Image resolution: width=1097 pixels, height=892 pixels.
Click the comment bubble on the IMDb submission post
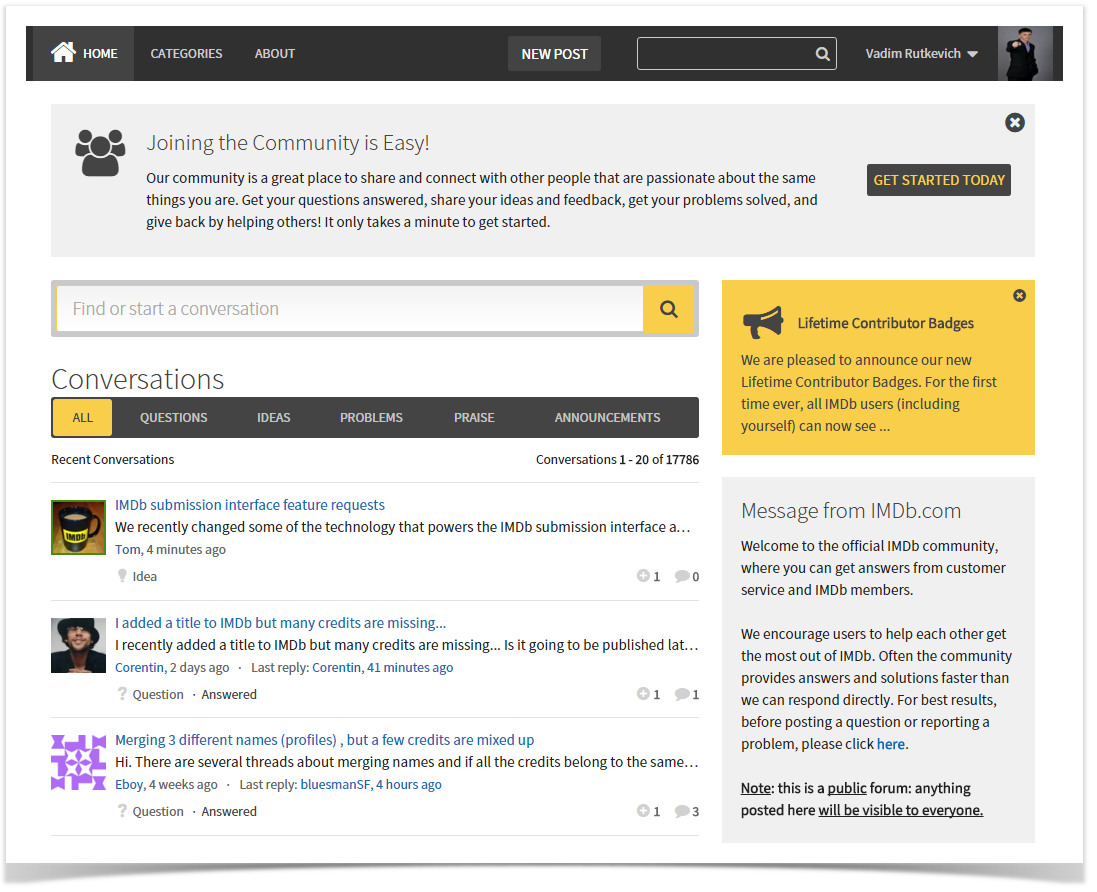point(682,576)
